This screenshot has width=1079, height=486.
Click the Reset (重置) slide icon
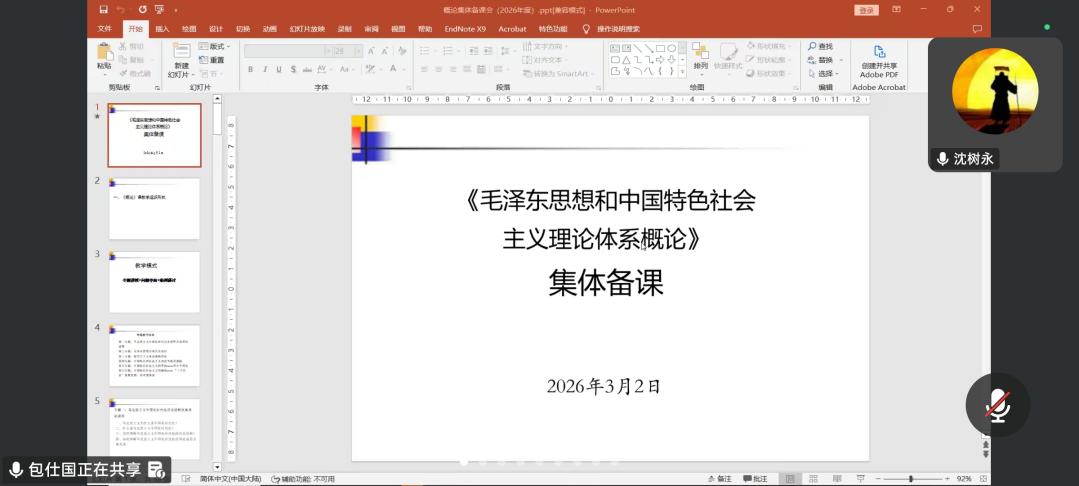211,60
